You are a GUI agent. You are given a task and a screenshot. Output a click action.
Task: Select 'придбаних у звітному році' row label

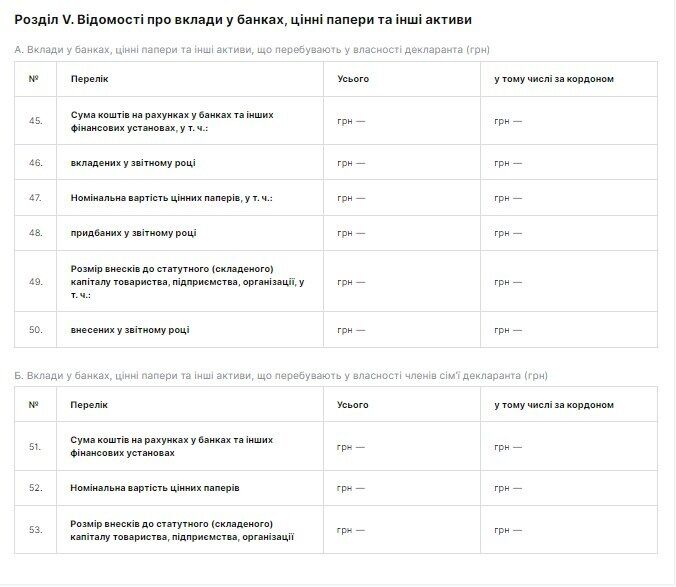pos(133,233)
